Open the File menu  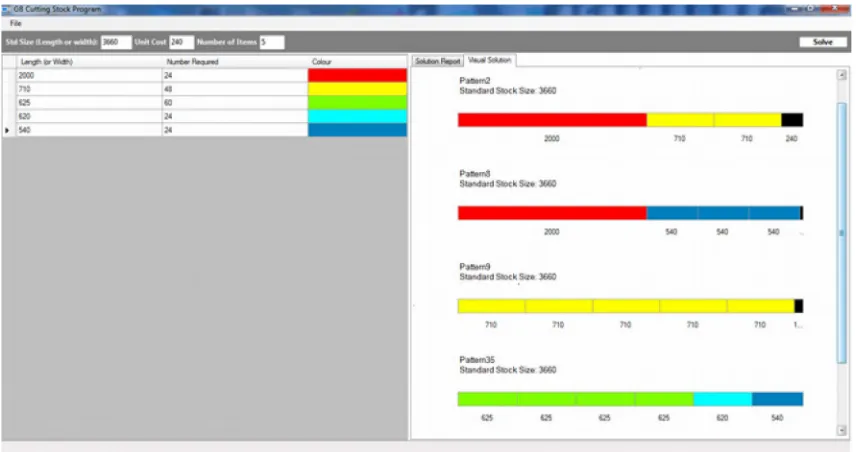pos(15,23)
